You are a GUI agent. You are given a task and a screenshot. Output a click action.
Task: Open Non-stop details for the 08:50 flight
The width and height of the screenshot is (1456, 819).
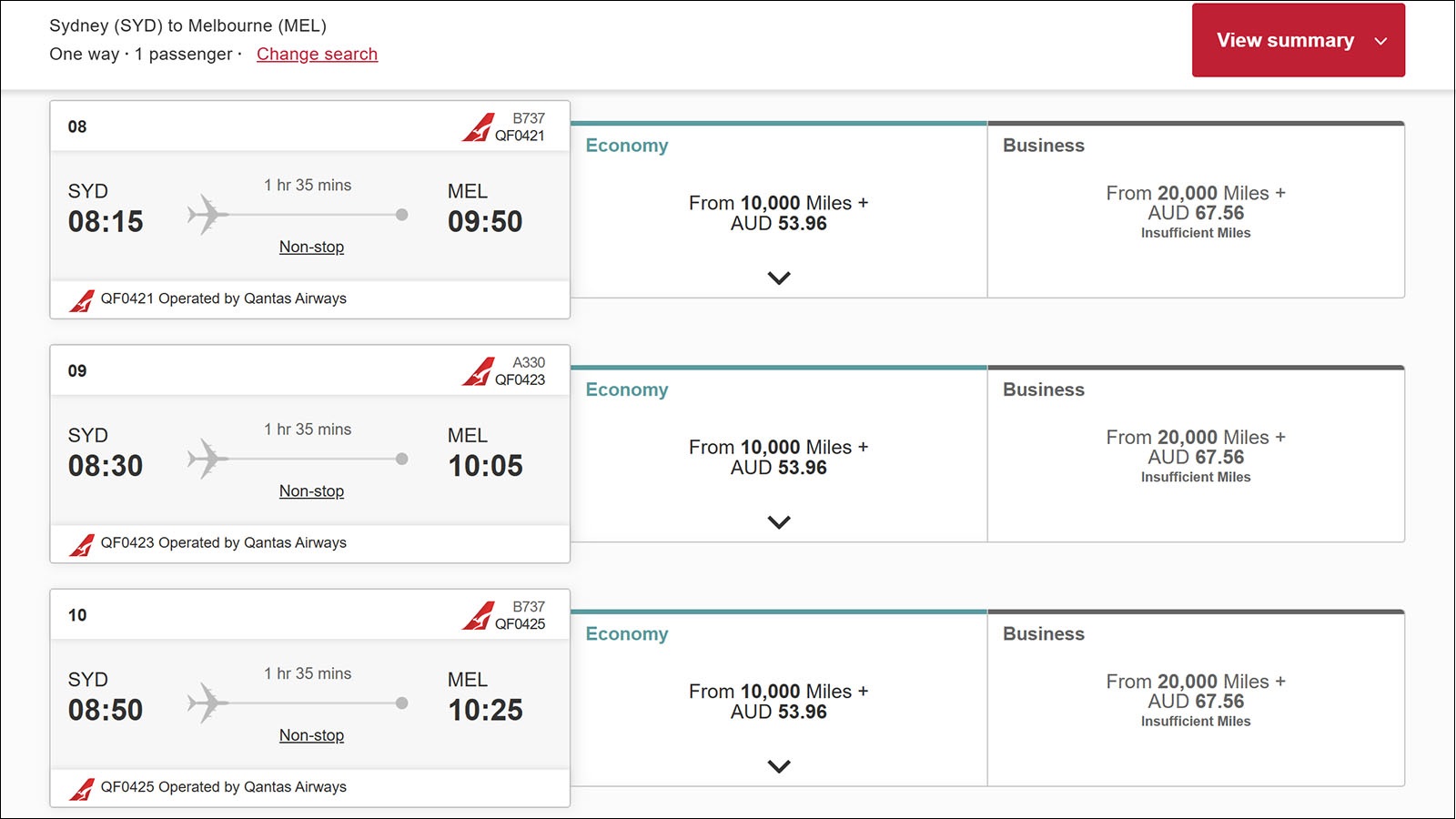(x=311, y=735)
